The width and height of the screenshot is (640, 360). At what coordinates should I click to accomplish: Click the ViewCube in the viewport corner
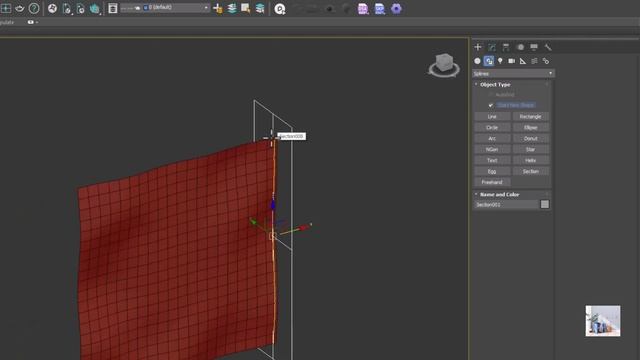coord(444,65)
